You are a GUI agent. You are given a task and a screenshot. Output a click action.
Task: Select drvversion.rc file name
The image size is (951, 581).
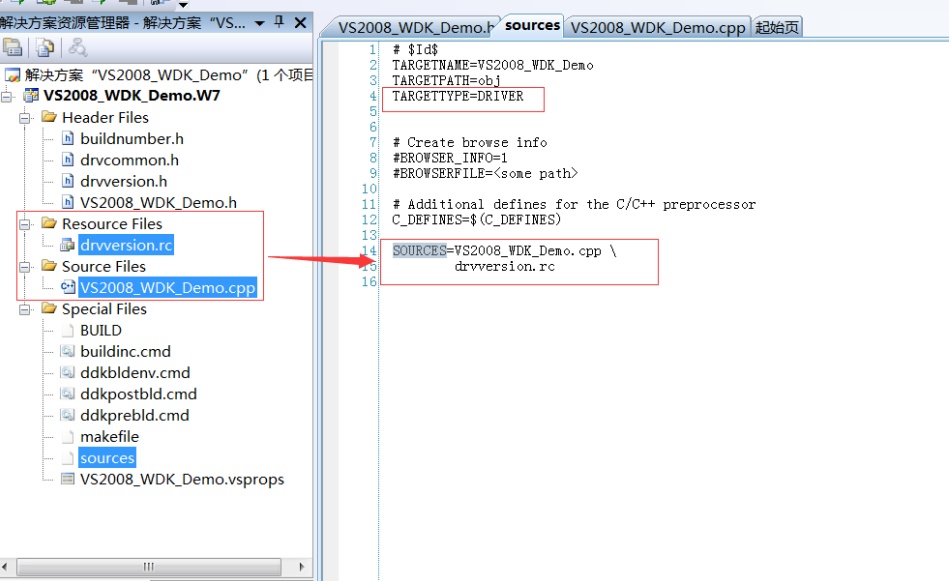126,245
